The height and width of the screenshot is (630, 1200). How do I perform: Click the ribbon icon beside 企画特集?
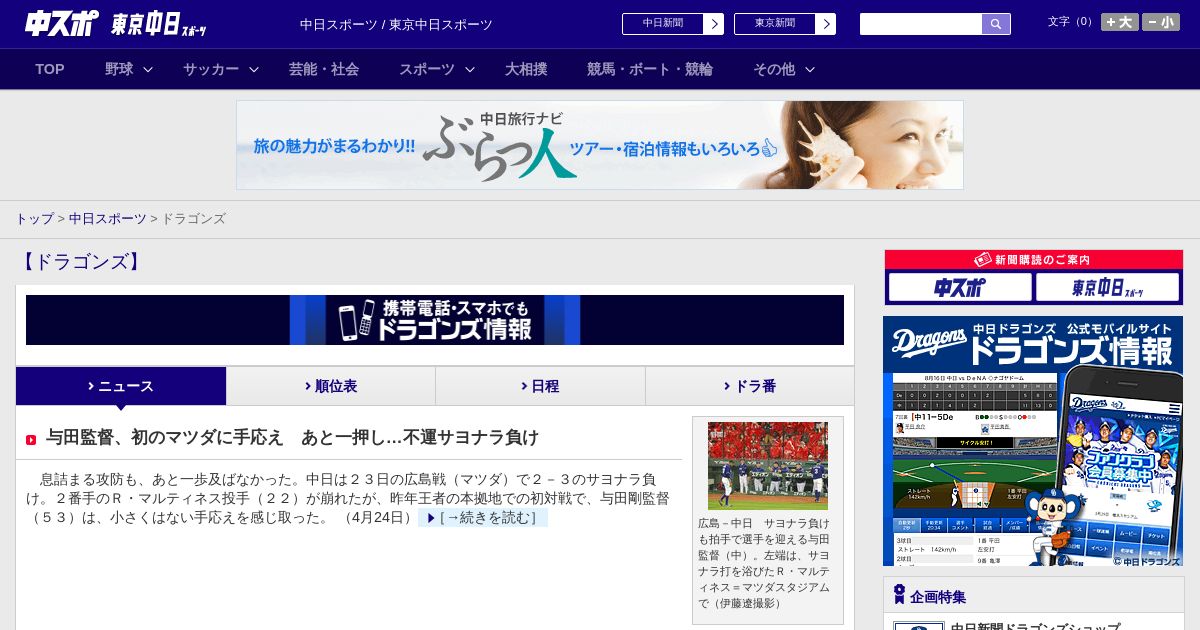tap(899, 595)
